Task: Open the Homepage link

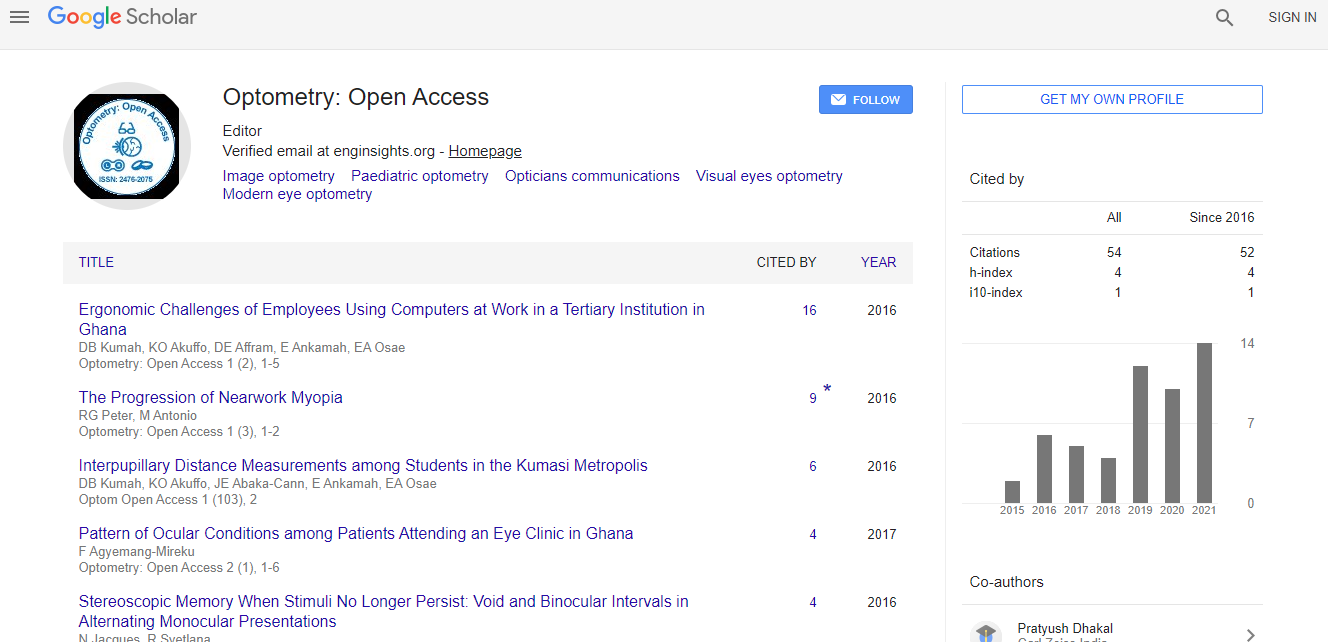Action: [485, 151]
